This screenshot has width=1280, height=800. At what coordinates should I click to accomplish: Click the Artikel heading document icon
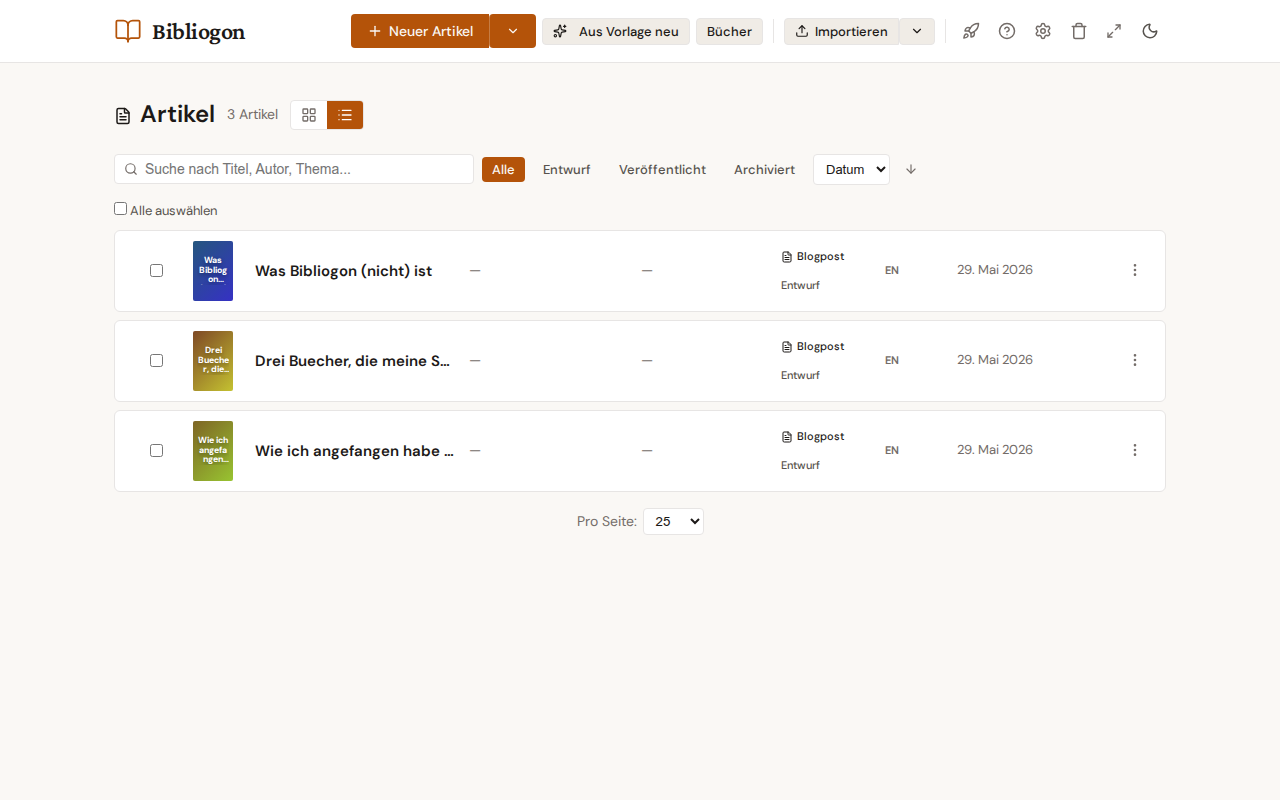123,116
